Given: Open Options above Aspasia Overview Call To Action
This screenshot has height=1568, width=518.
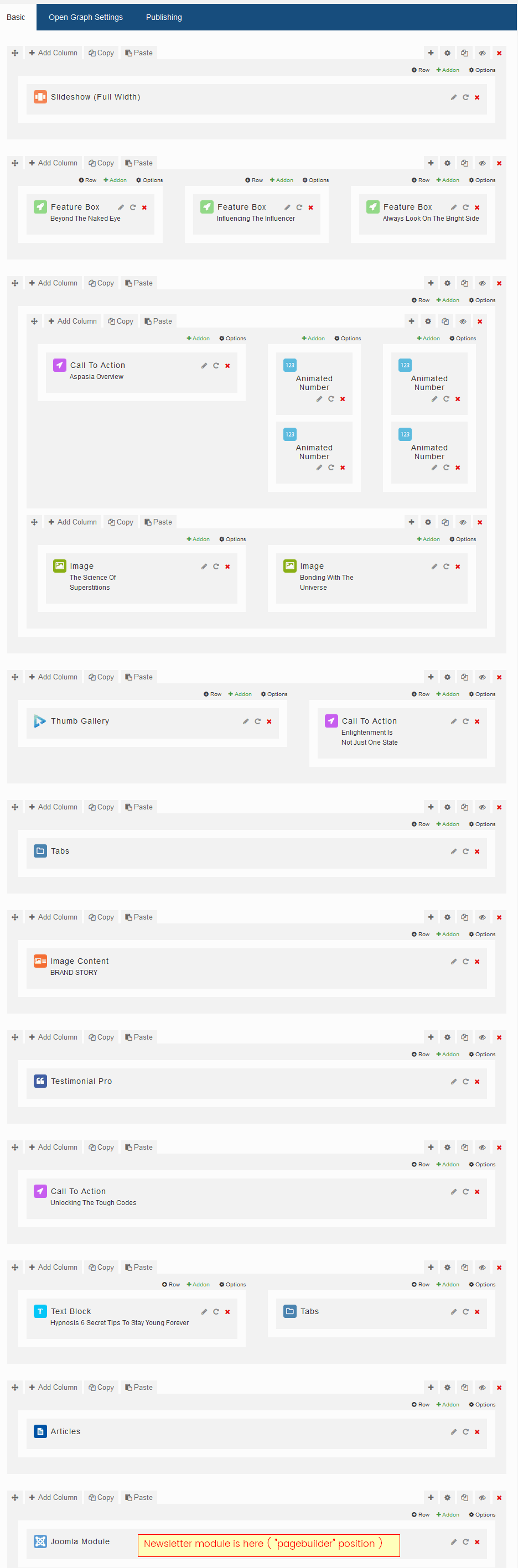Looking at the screenshot, I should 232,339.
